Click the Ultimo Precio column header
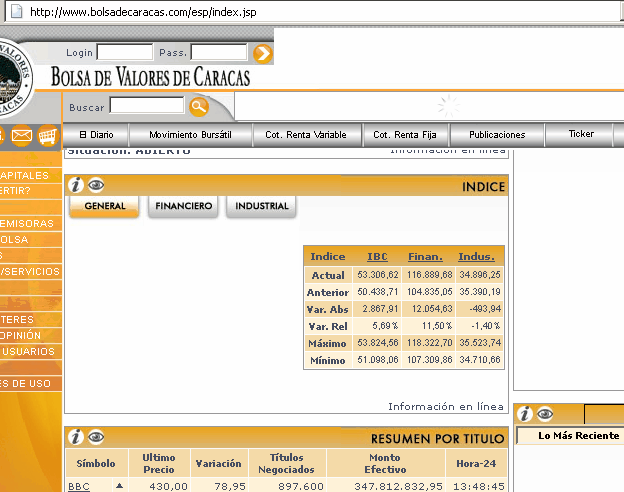 point(159,464)
